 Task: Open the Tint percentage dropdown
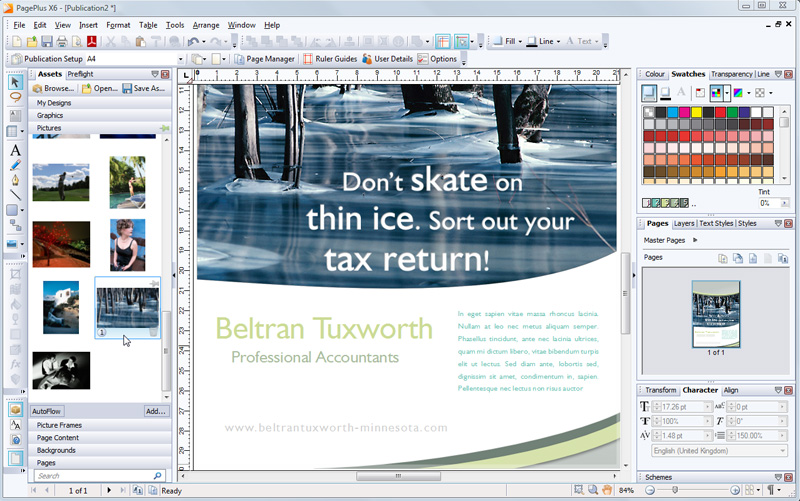785,203
